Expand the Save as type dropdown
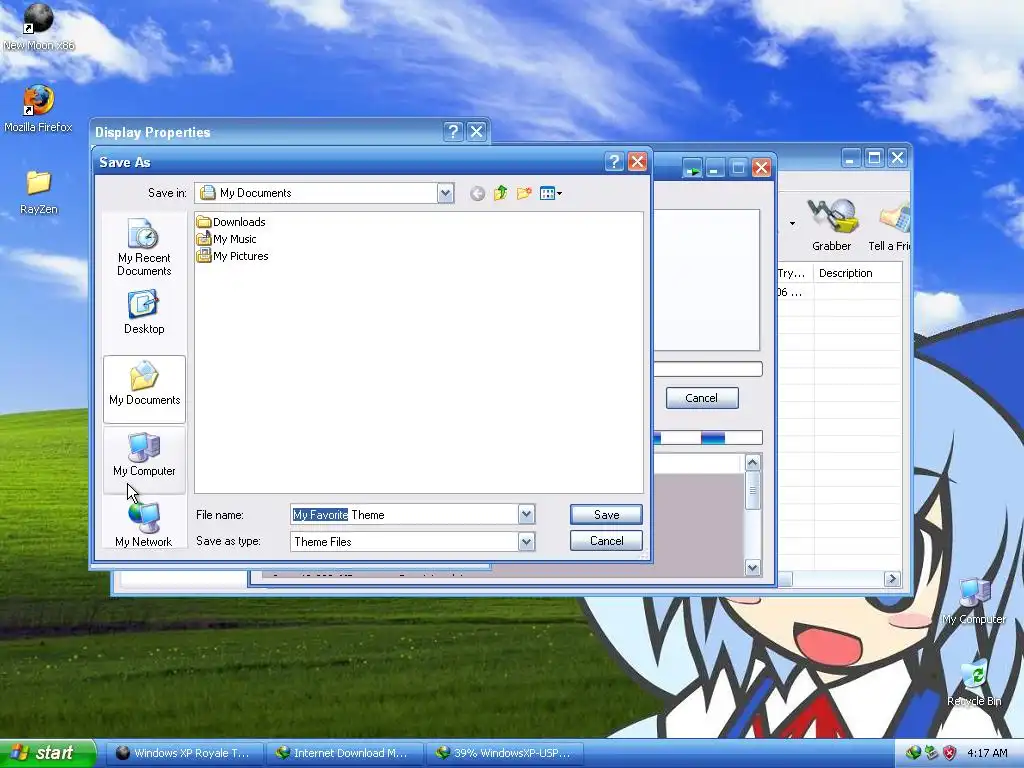 pos(526,541)
